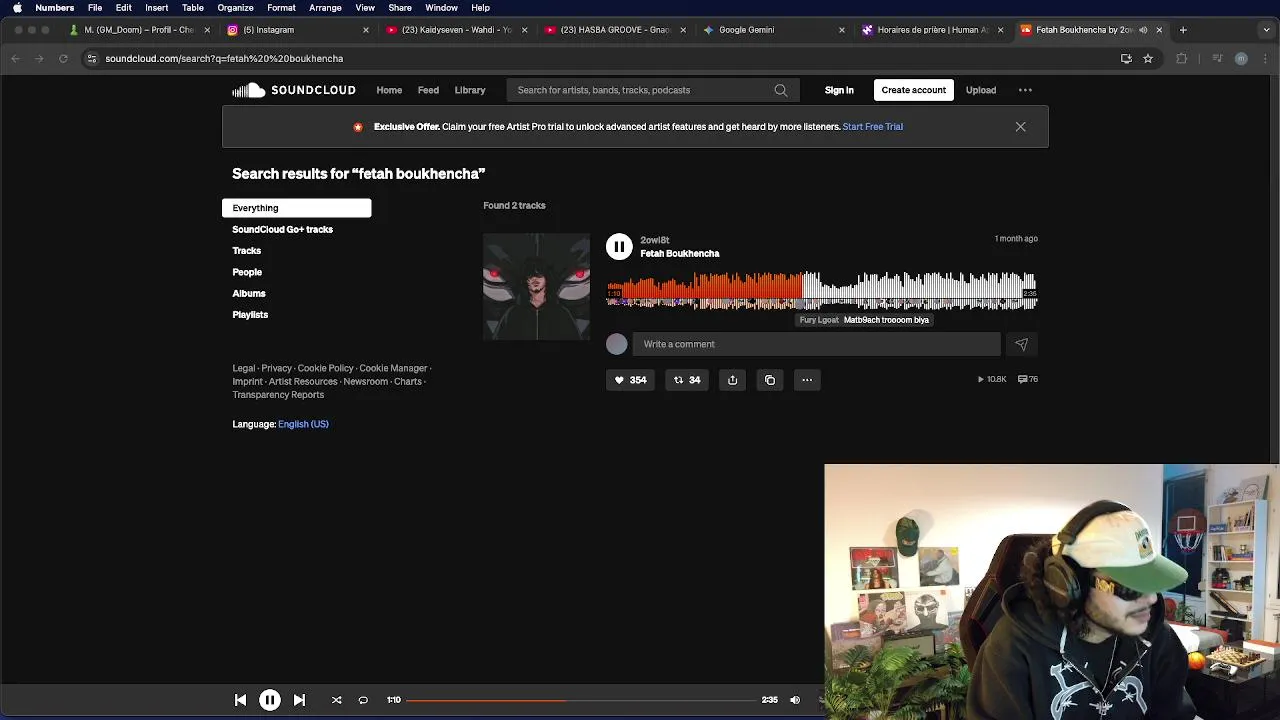
Task: Click the search magnifier icon
Action: coord(780,90)
